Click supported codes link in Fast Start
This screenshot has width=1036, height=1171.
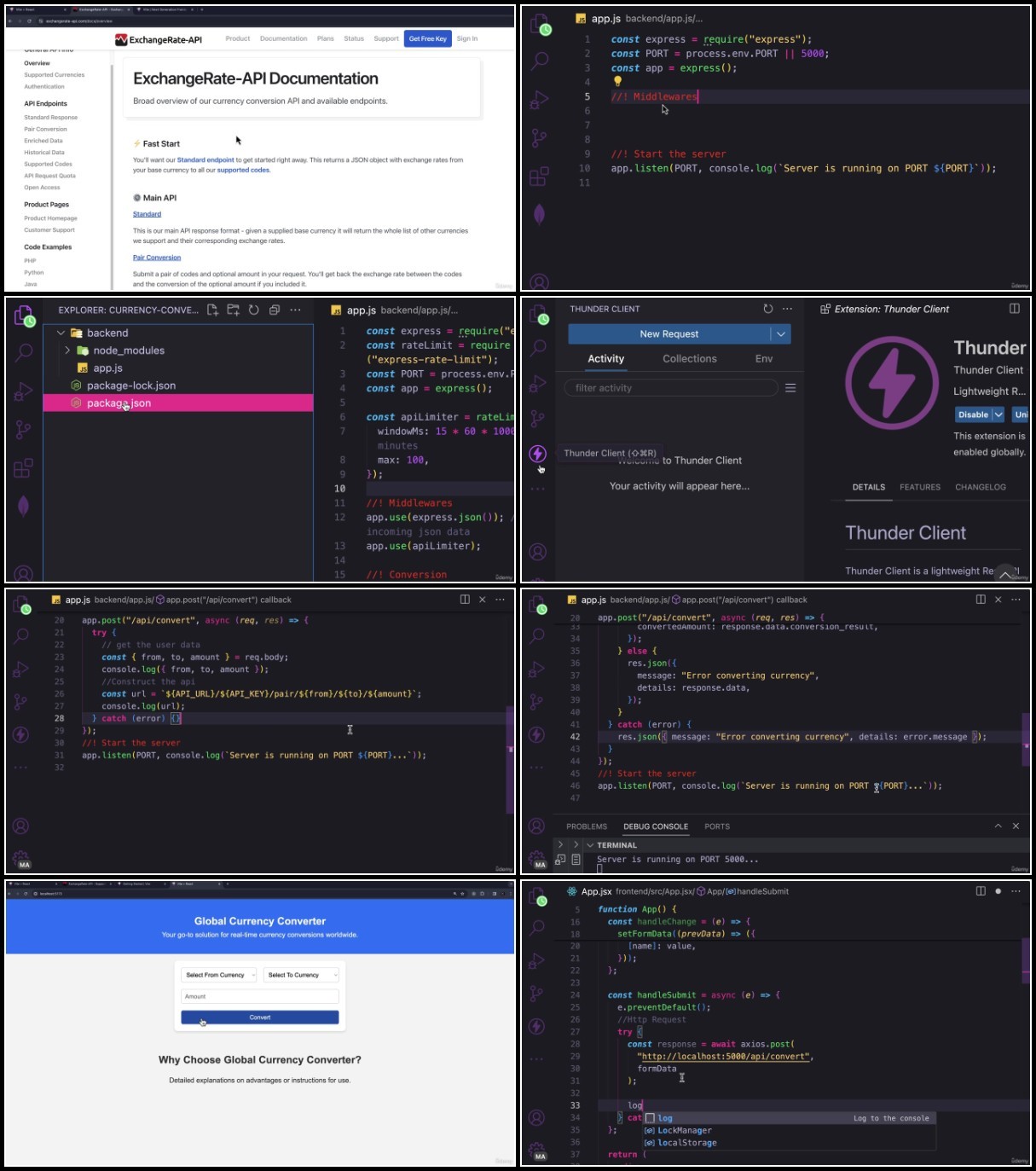click(243, 171)
